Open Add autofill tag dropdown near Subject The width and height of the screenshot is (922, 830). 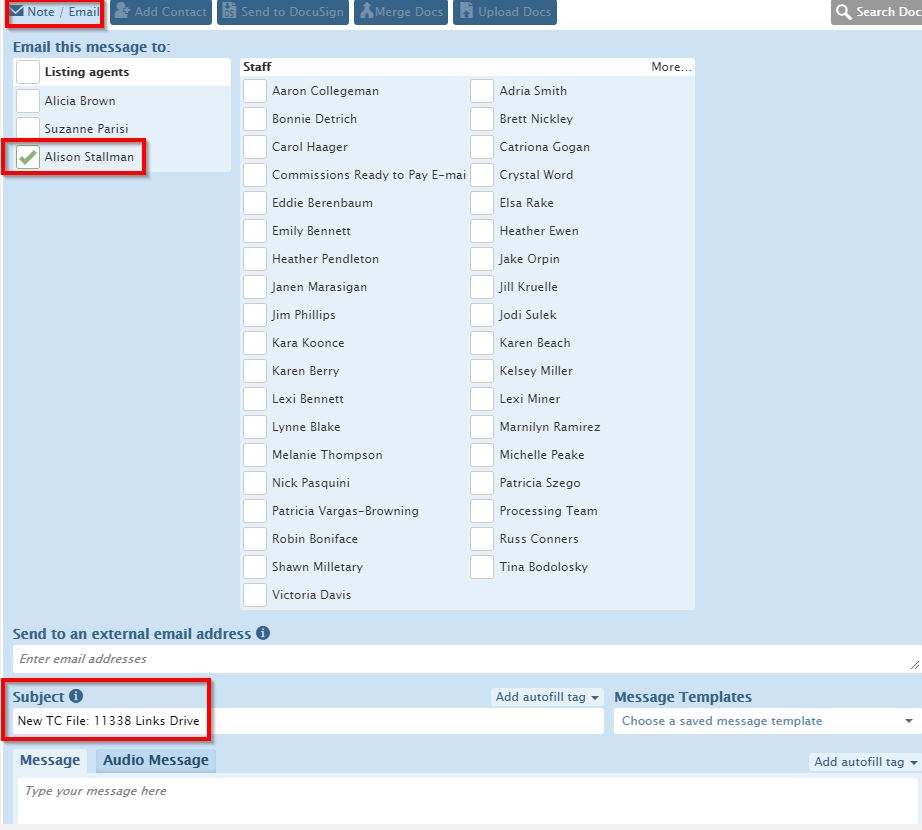coord(547,697)
